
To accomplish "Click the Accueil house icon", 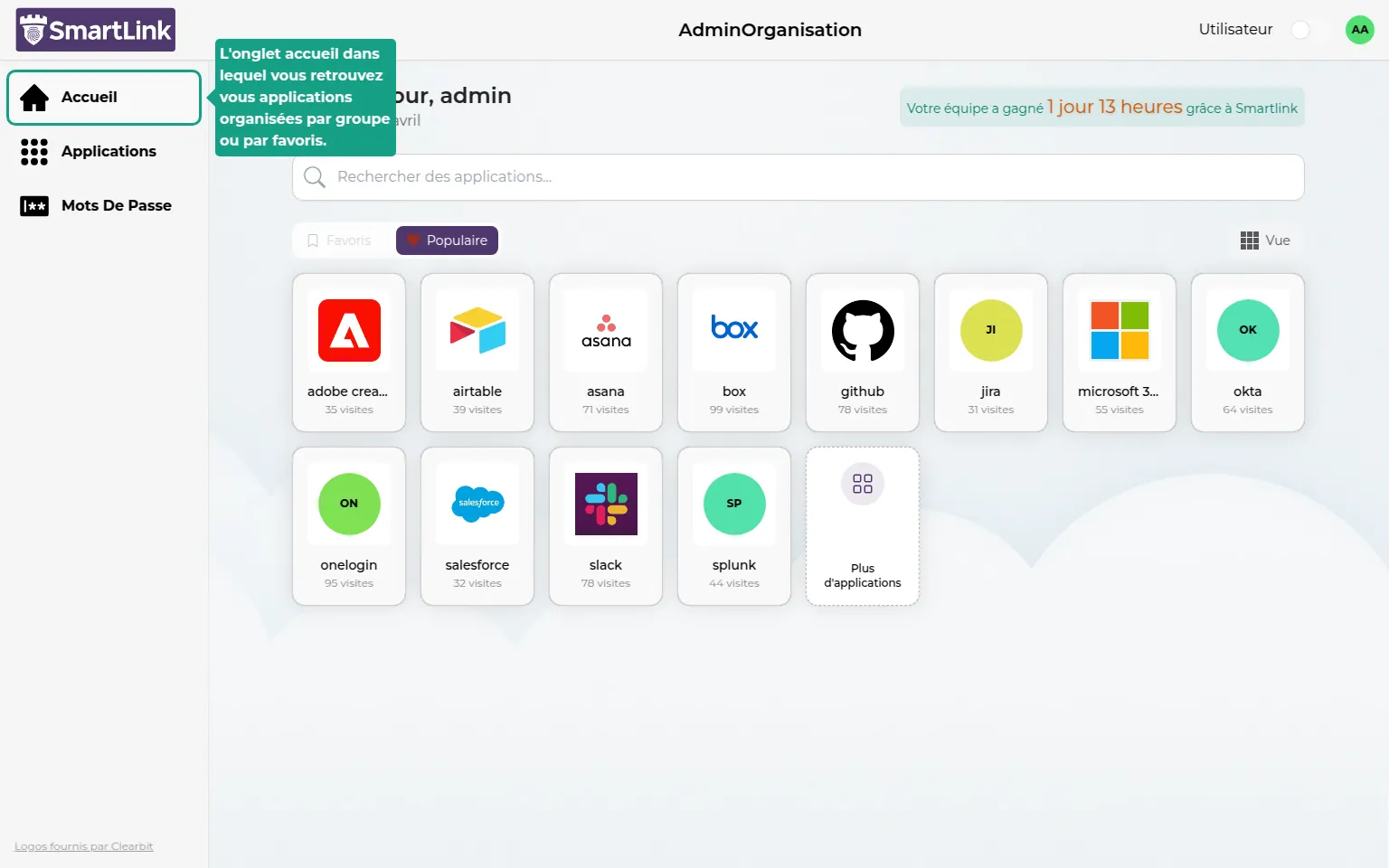I will click(x=34, y=98).
